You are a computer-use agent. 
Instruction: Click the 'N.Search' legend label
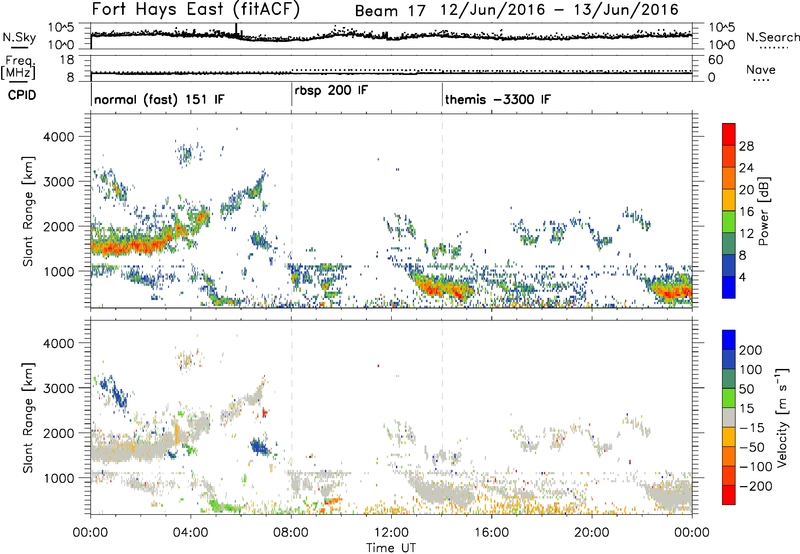tap(772, 37)
